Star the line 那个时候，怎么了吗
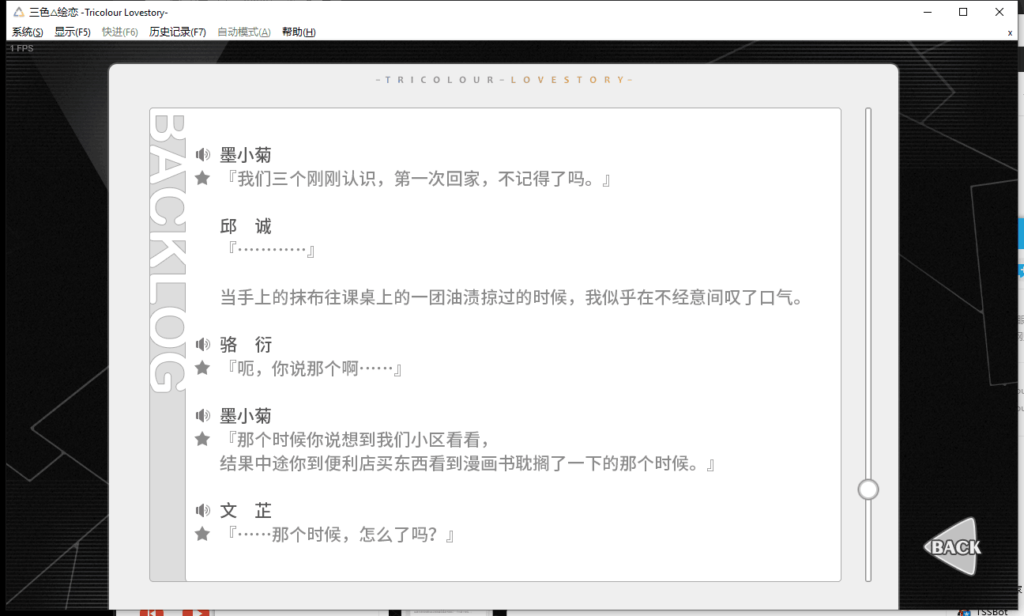Image resolution: width=1024 pixels, height=616 pixels. [202, 534]
